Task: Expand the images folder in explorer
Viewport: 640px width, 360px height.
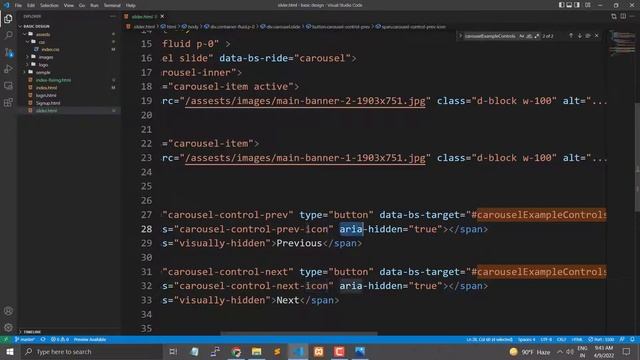Action: coord(45,57)
